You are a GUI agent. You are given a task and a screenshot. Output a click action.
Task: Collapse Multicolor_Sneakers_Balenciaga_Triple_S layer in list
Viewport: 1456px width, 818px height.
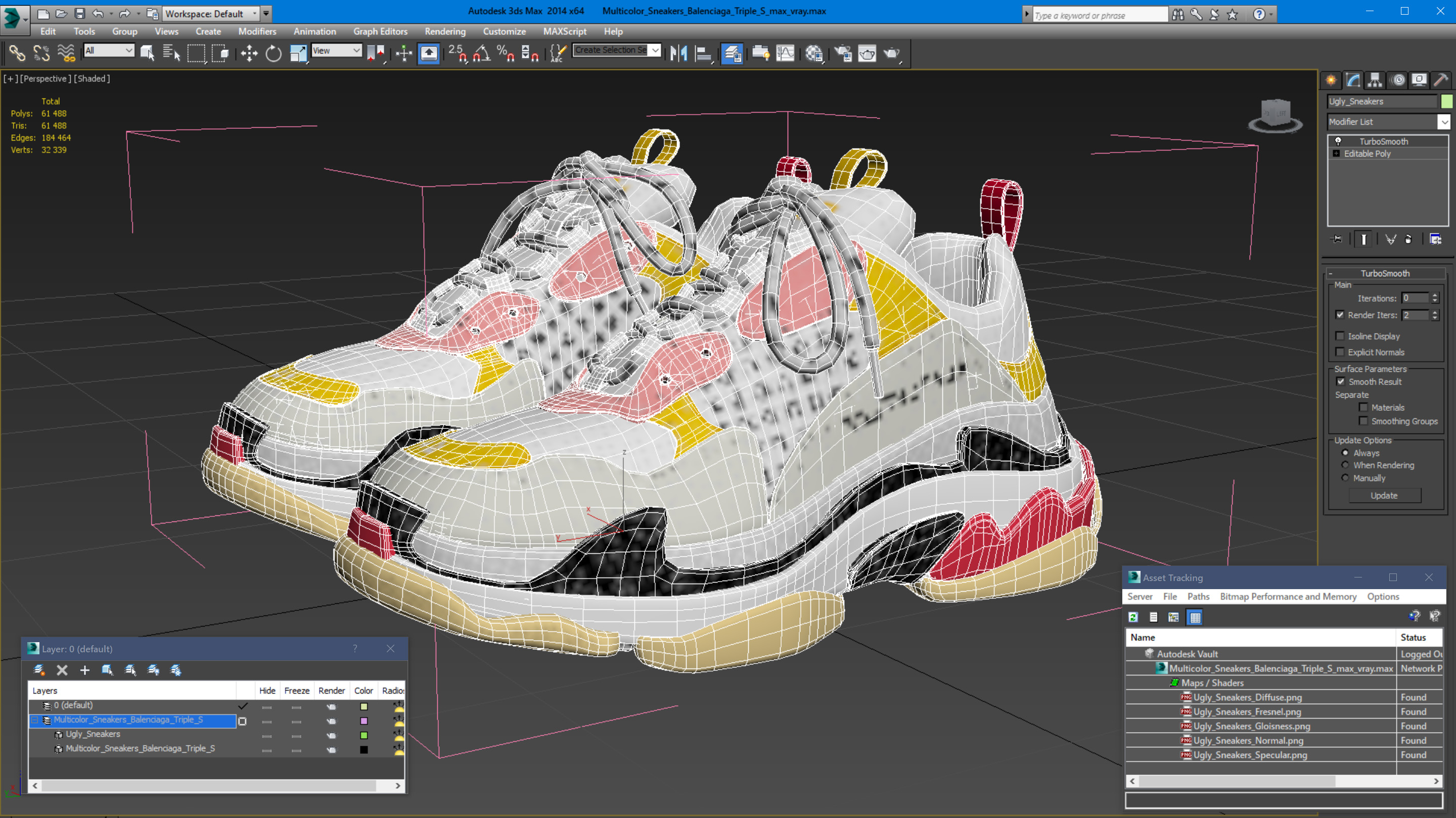pyautogui.click(x=35, y=720)
